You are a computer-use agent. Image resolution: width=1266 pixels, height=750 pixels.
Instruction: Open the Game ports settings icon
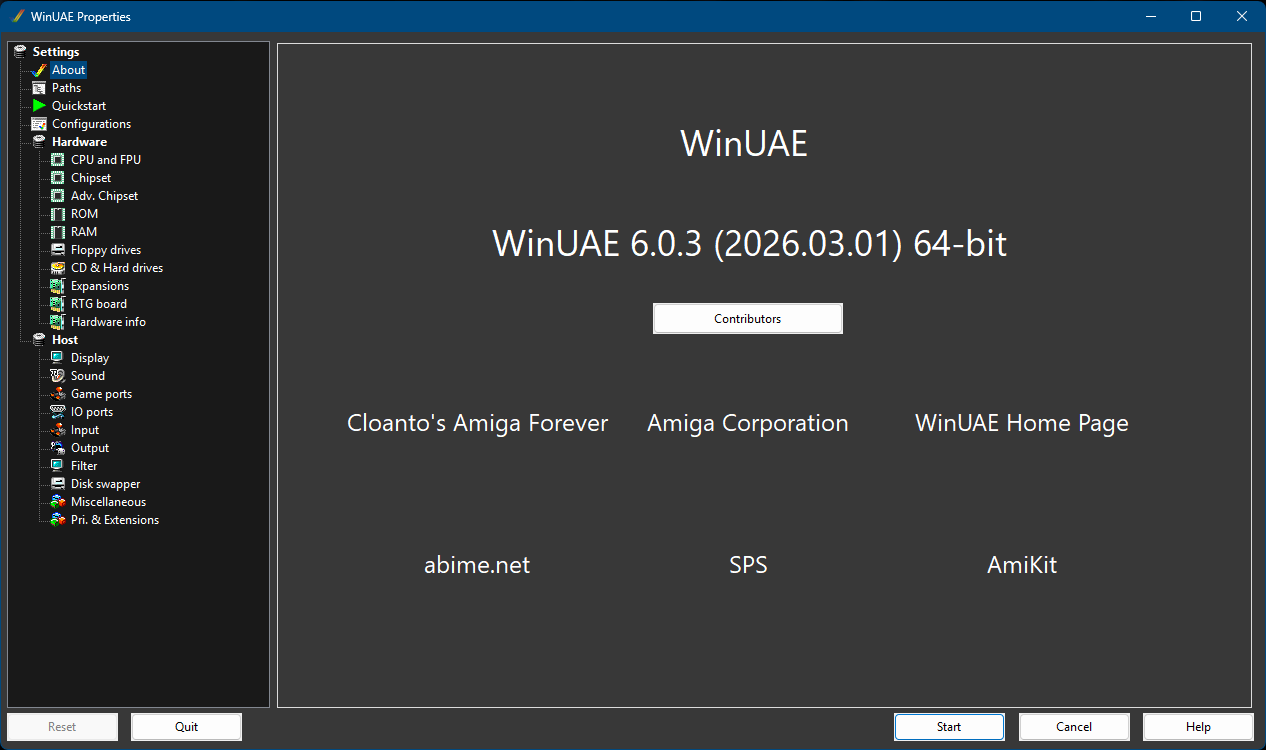pos(100,393)
